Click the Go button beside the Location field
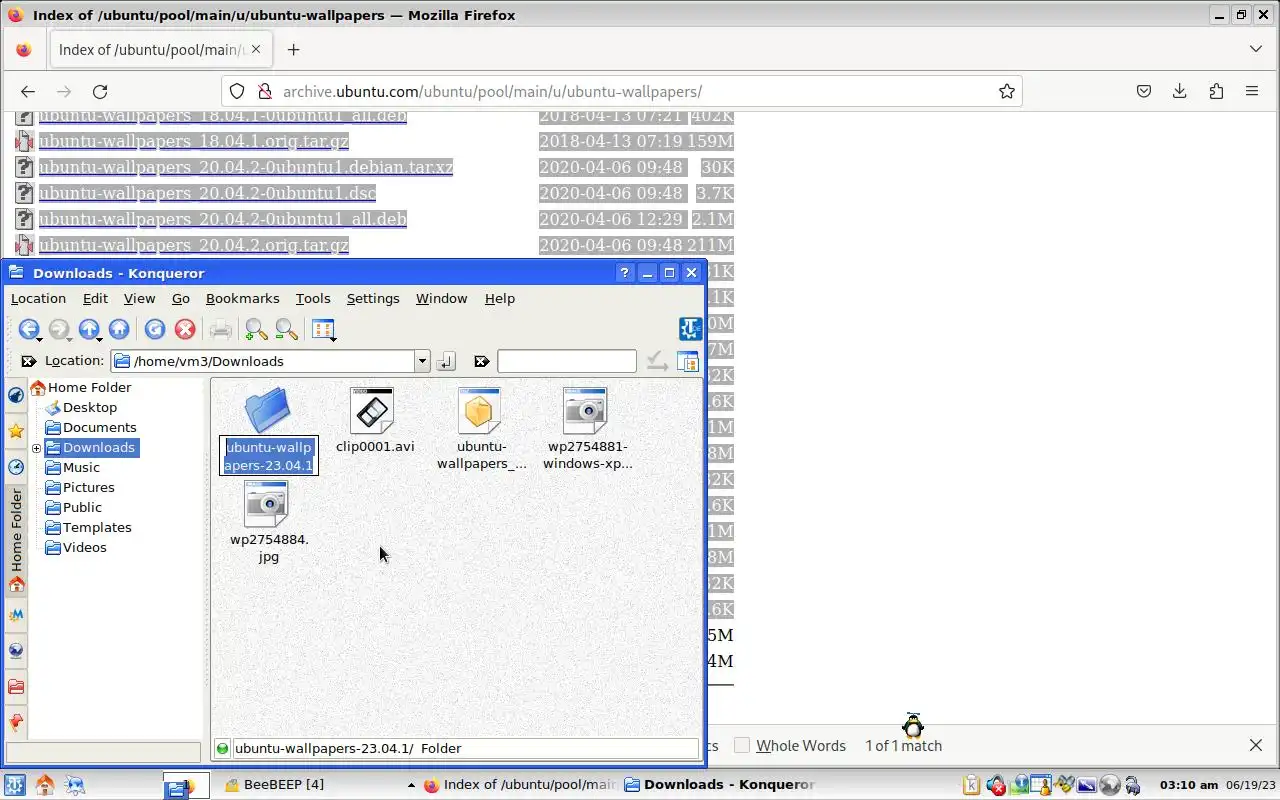 446,361
